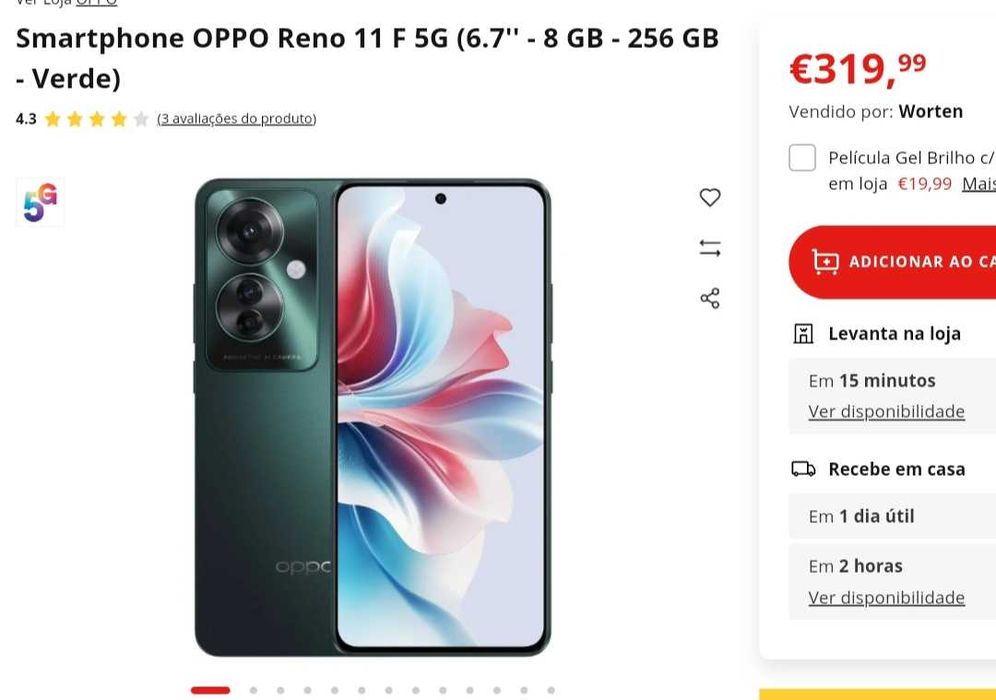Click the OPPO Reno 11 F product image
996x700 pixels.
coord(373,417)
